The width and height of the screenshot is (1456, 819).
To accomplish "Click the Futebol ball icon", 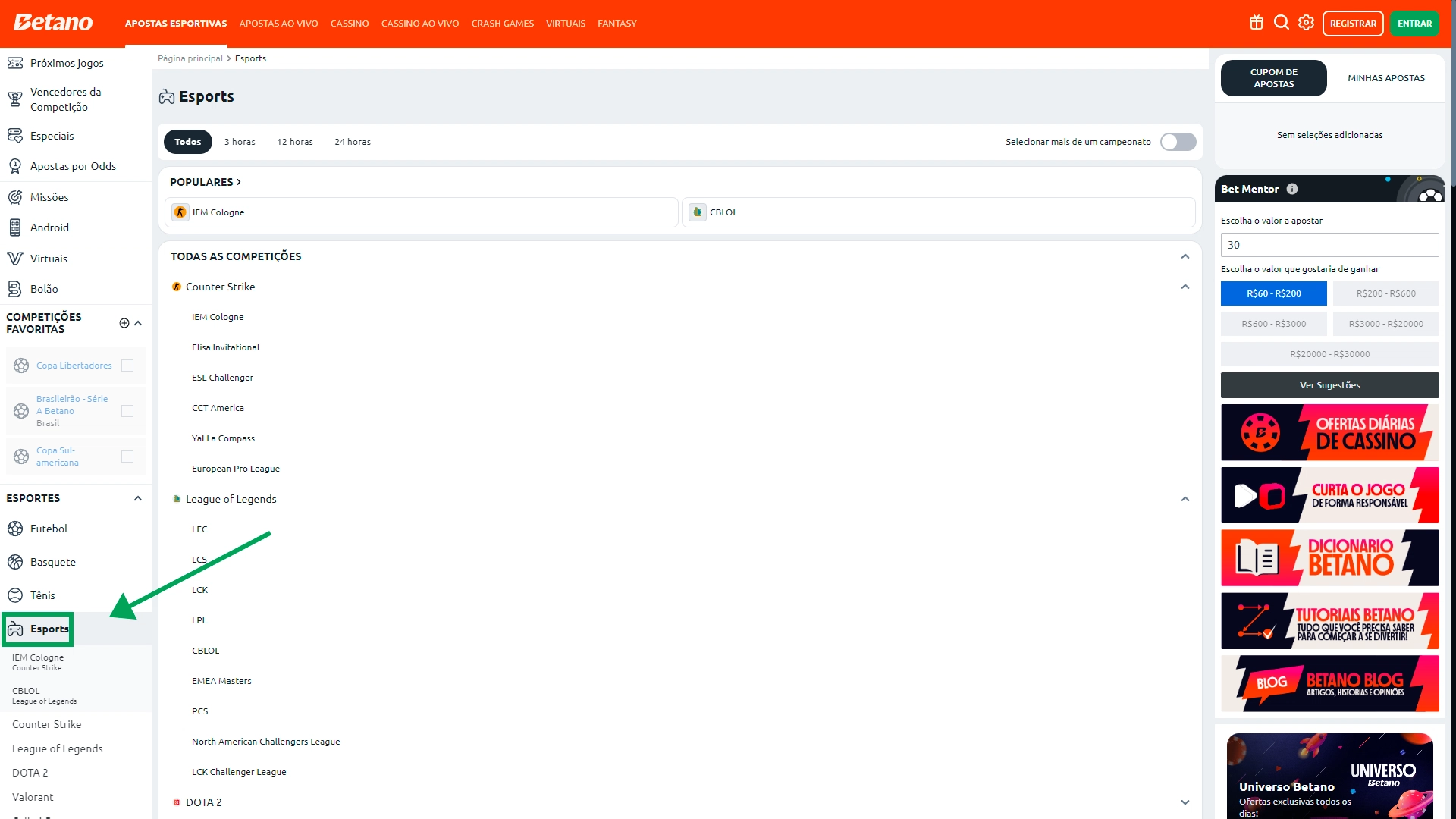I will click(x=15, y=529).
